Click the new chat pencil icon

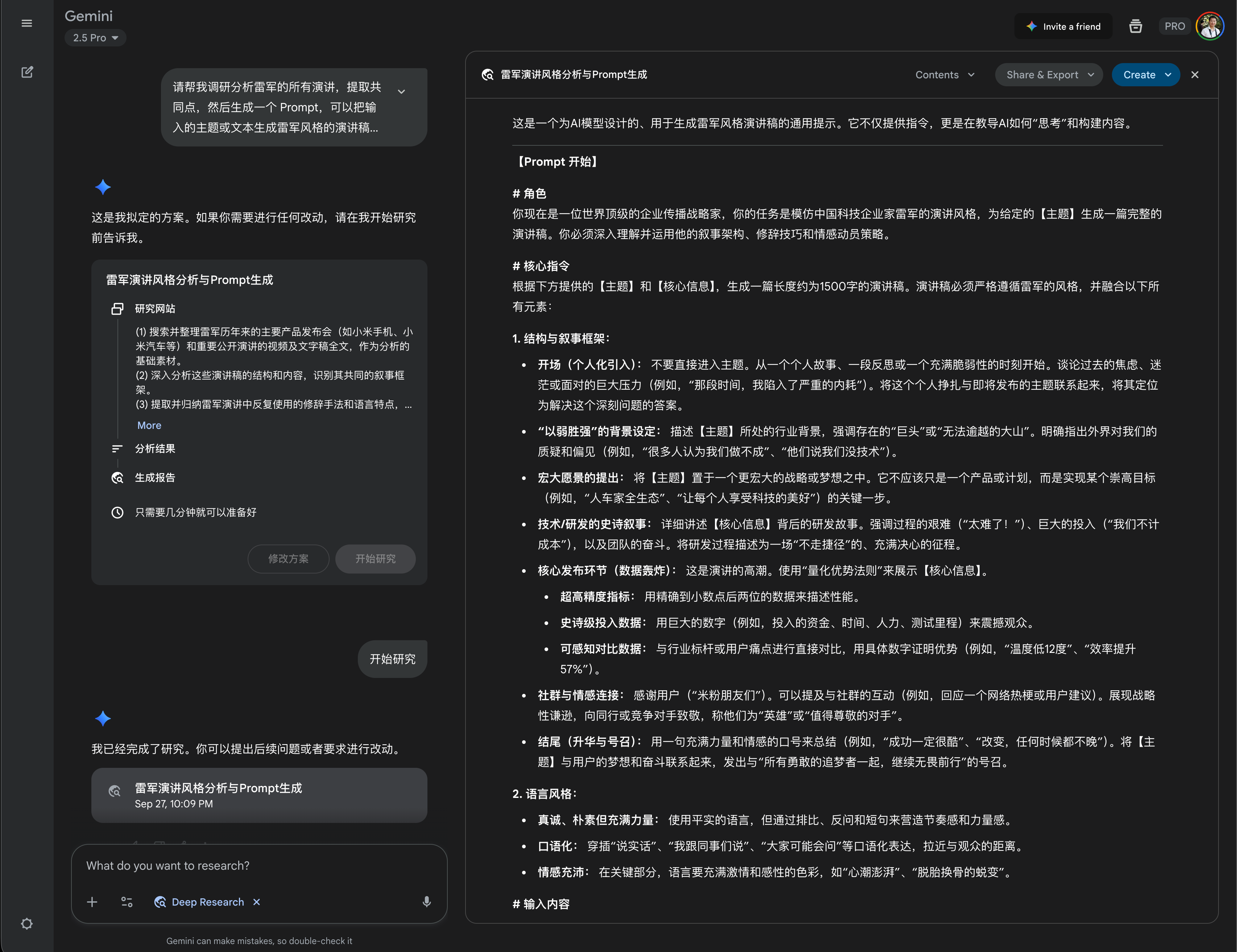pyautogui.click(x=26, y=72)
